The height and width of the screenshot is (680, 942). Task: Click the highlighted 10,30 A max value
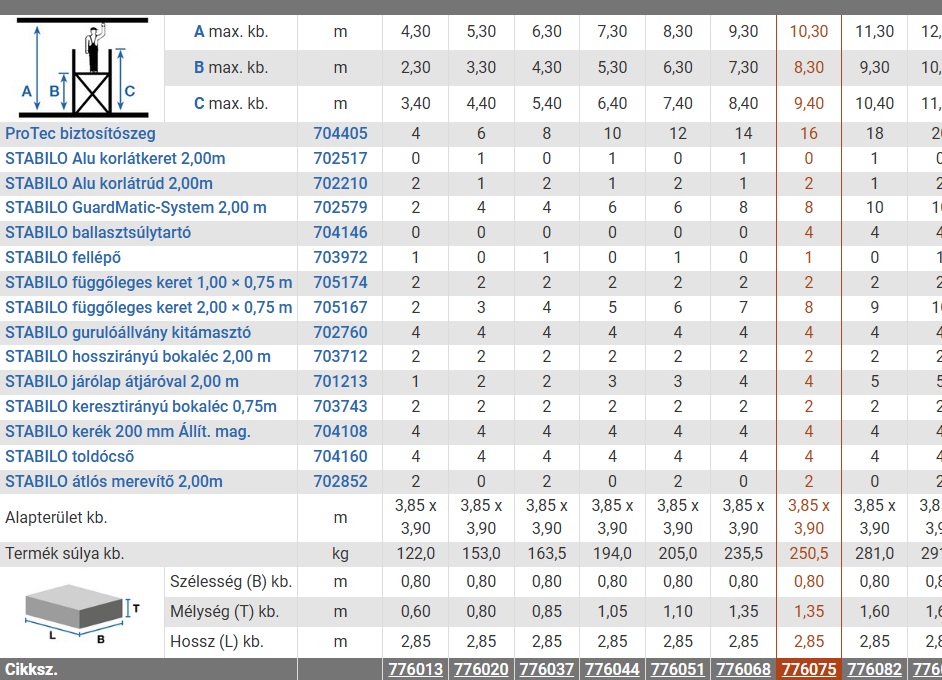[x=809, y=31]
